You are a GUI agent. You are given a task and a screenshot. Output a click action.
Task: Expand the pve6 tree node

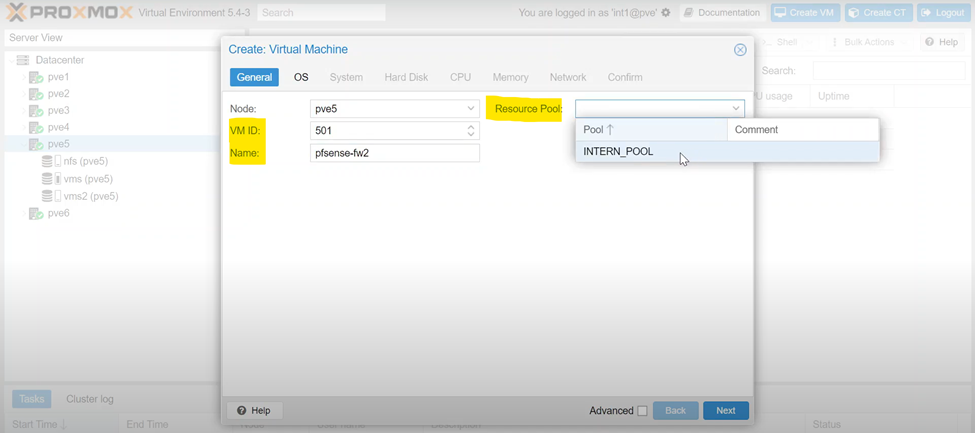point(24,213)
